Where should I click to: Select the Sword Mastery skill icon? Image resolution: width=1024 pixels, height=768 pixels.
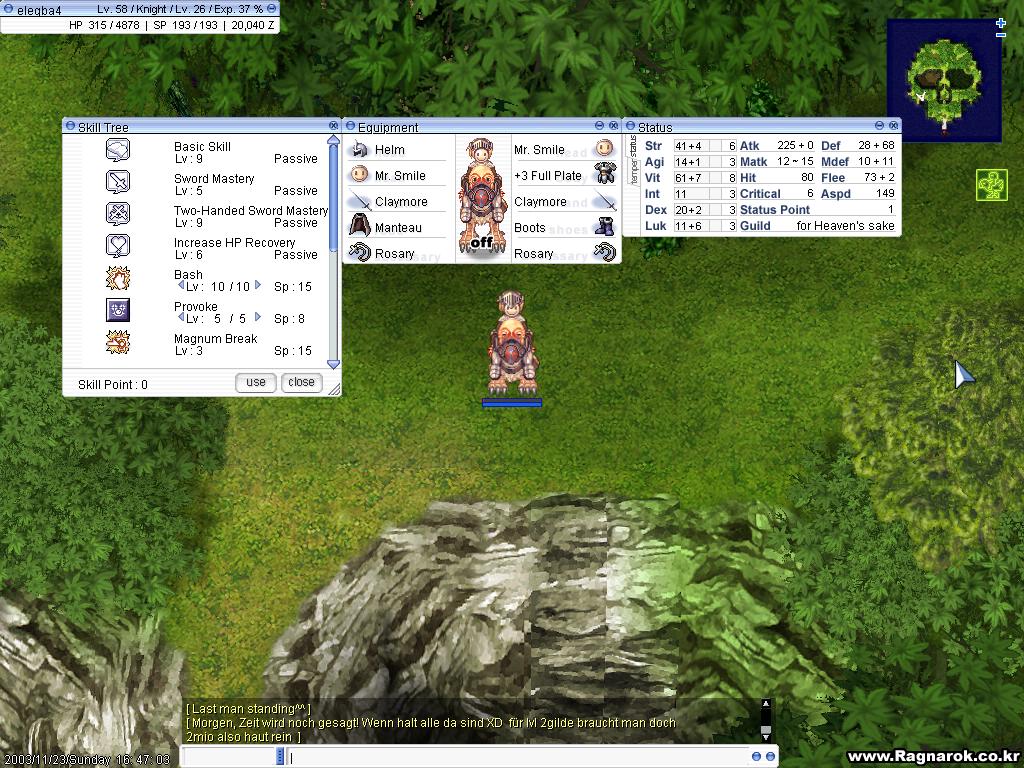click(118, 182)
